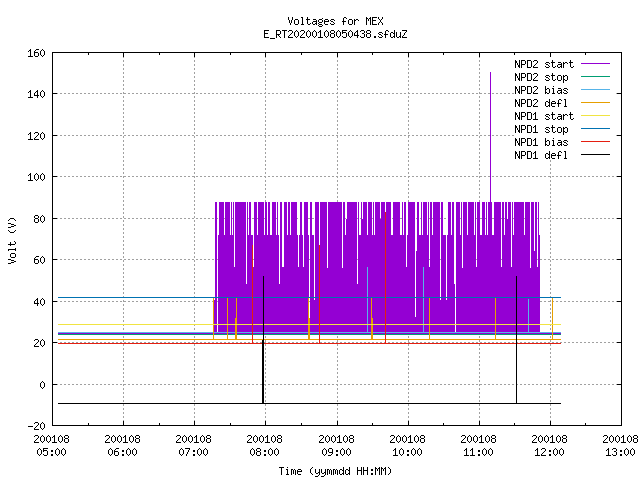The image size is (640, 480).
Task: Click the 'NPD1 bias' legend label
Action: [541, 142]
